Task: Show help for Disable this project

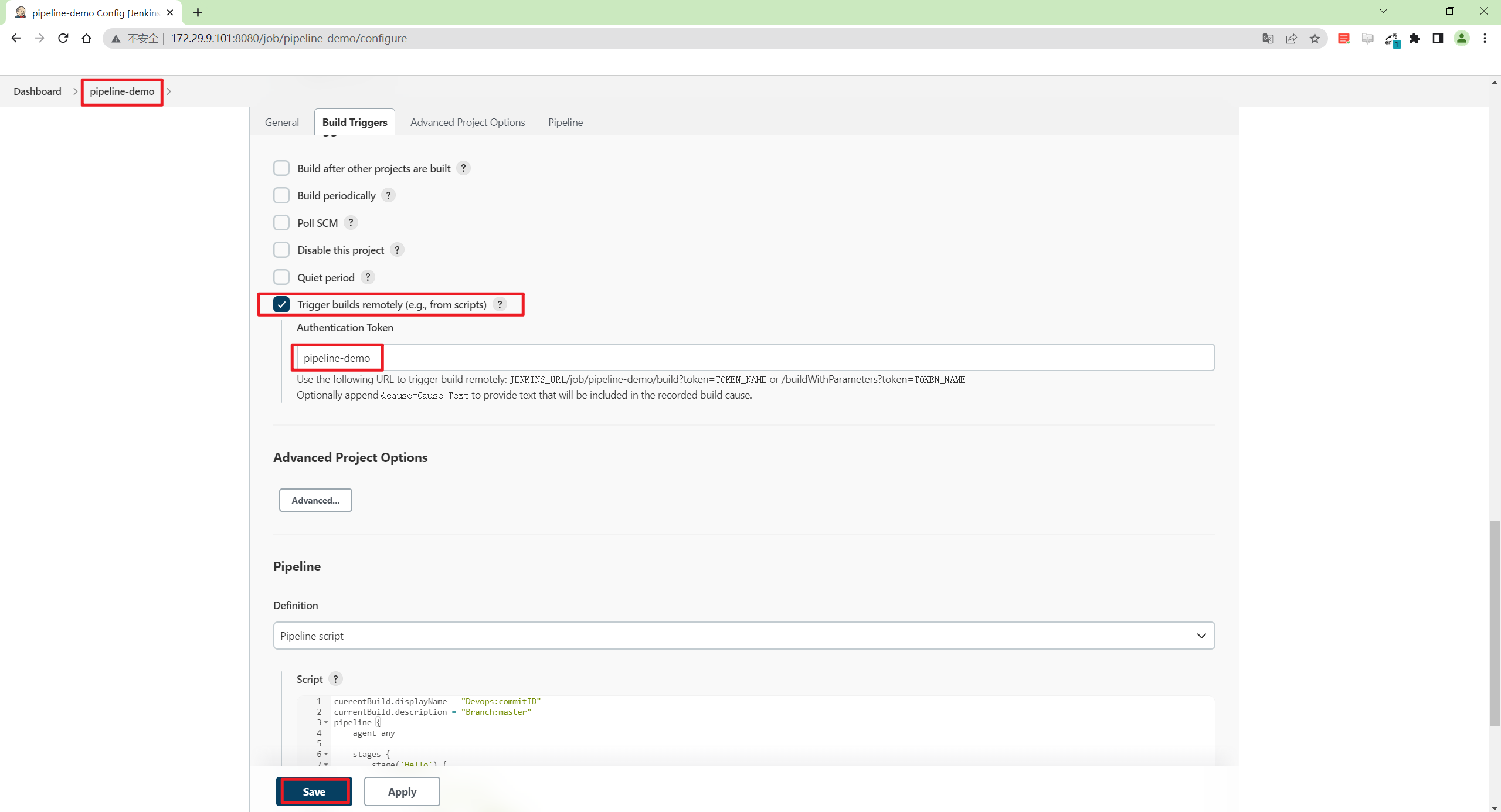Action: pos(397,250)
